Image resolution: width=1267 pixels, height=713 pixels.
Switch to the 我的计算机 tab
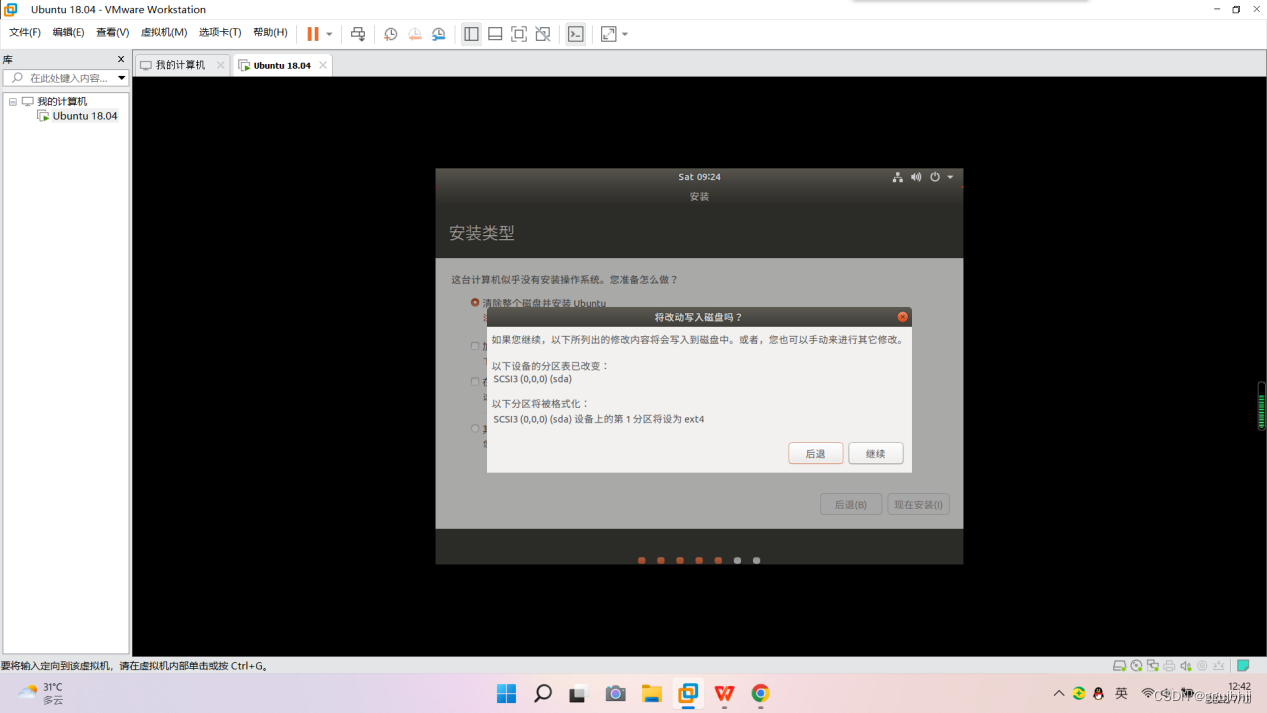[180, 65]
